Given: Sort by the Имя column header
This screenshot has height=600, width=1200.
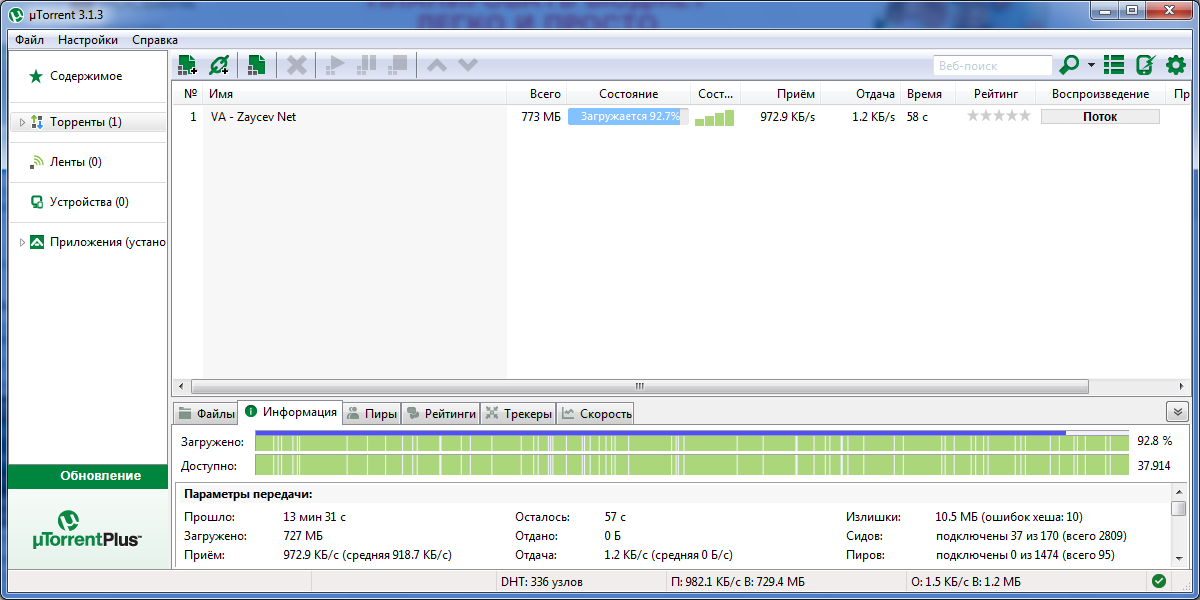Looking at the screenshot, I should tap(355, 94).
